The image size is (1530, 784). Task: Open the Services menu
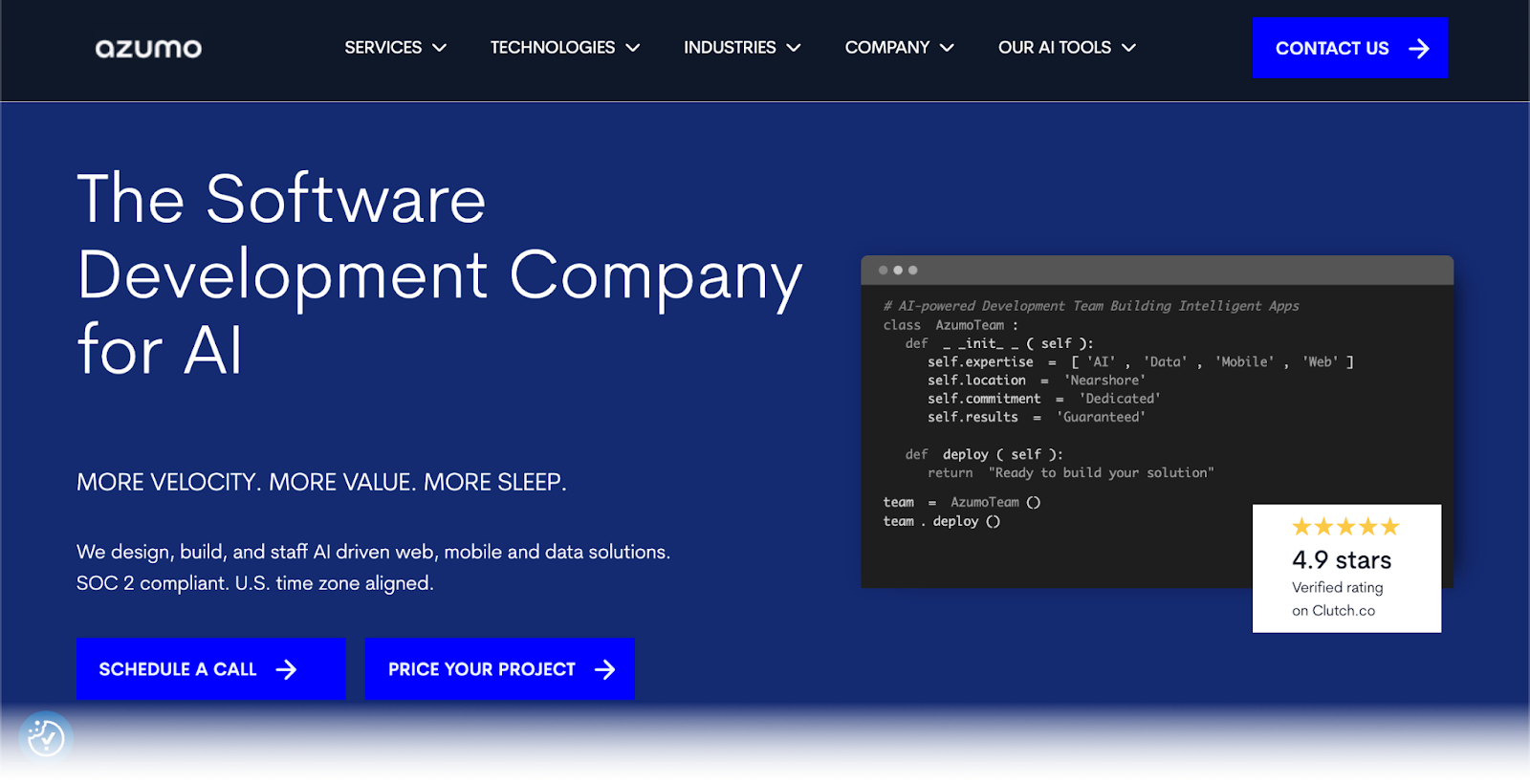click(395, 48)
